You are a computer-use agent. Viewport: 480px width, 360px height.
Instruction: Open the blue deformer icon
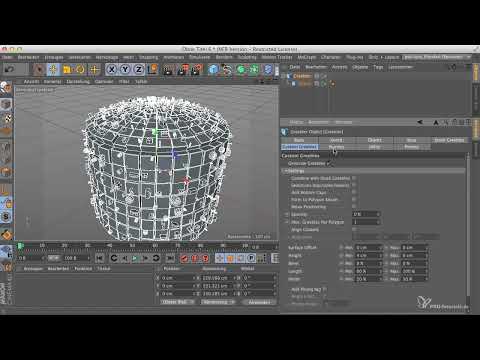(268, 69)
